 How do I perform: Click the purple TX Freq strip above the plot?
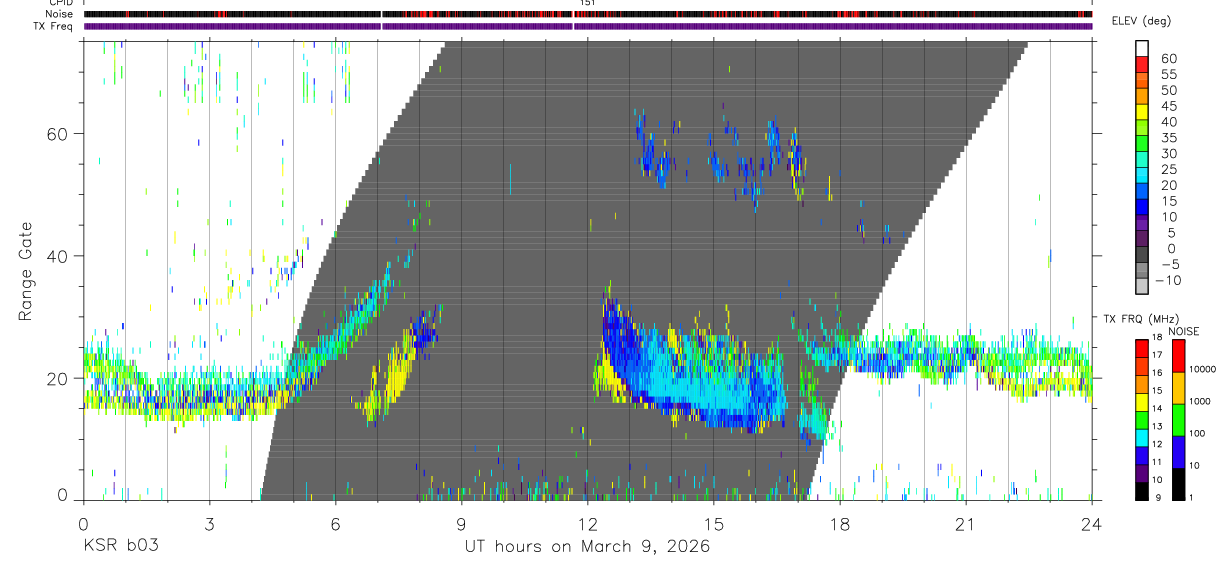[588, 26]
